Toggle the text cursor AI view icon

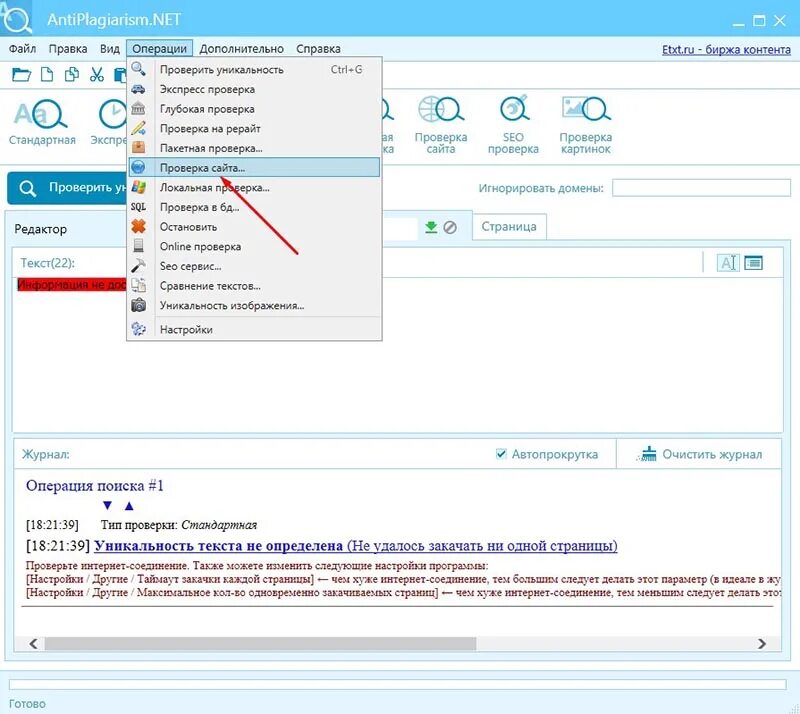tap(728, 263)
